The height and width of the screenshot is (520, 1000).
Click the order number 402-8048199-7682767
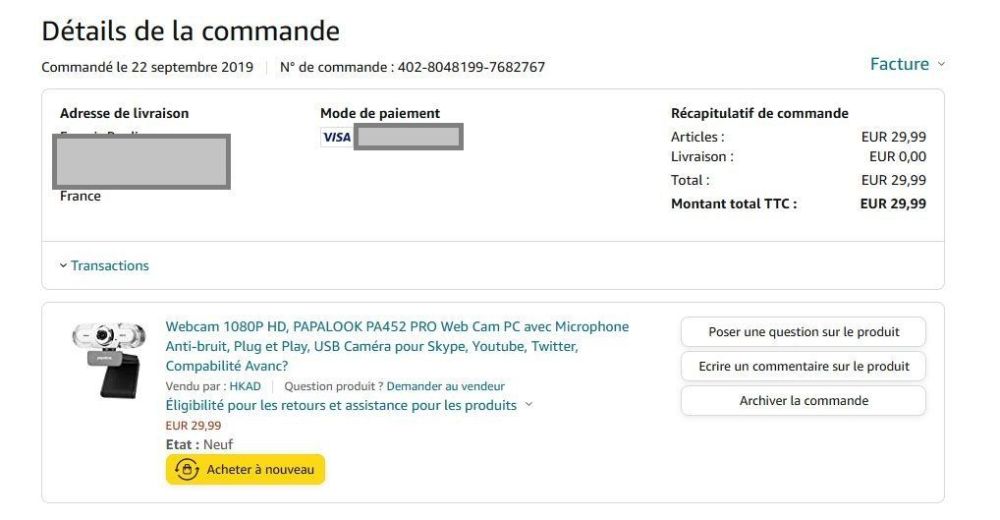tap(472, 68)
